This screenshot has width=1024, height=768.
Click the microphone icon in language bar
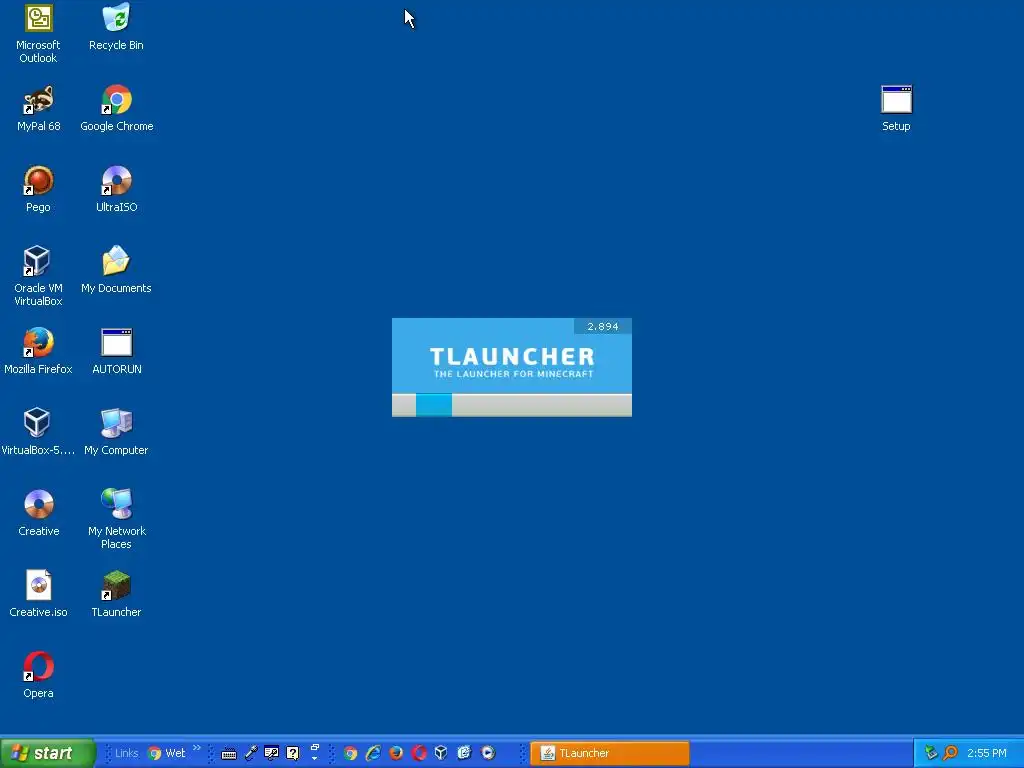pos(251,753)
